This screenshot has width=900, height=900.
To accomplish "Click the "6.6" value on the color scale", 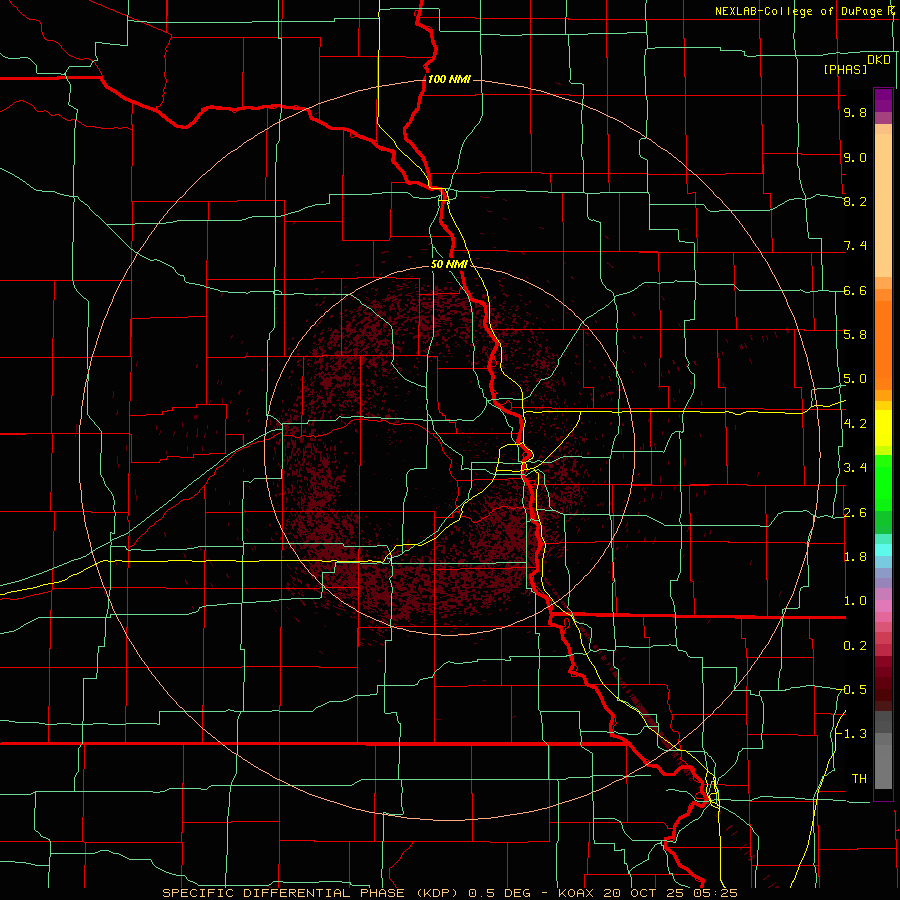I will coord(855,290).
